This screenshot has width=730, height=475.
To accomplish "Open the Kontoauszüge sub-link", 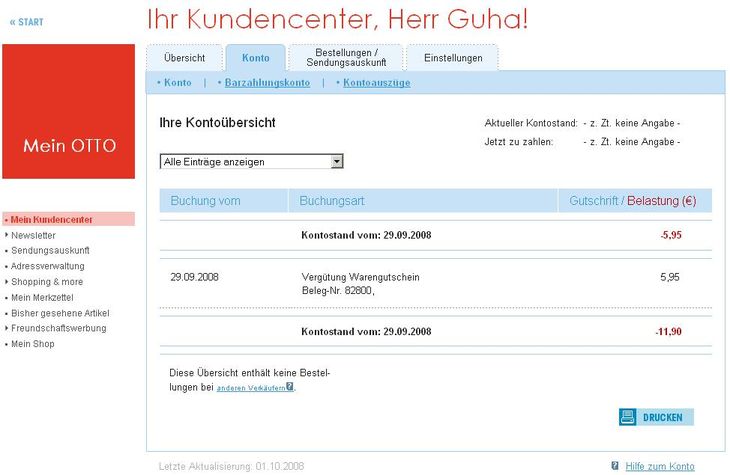I will (376, 83).
